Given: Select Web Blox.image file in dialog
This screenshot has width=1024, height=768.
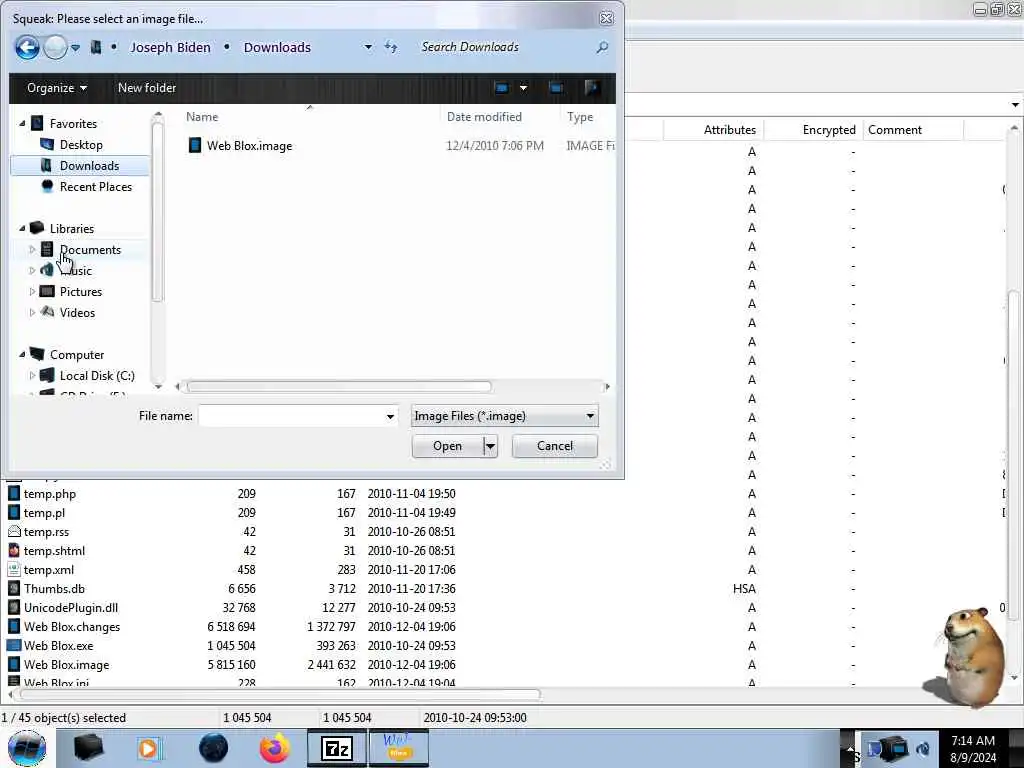Looking at the screenshot, I should pos(249,146).
